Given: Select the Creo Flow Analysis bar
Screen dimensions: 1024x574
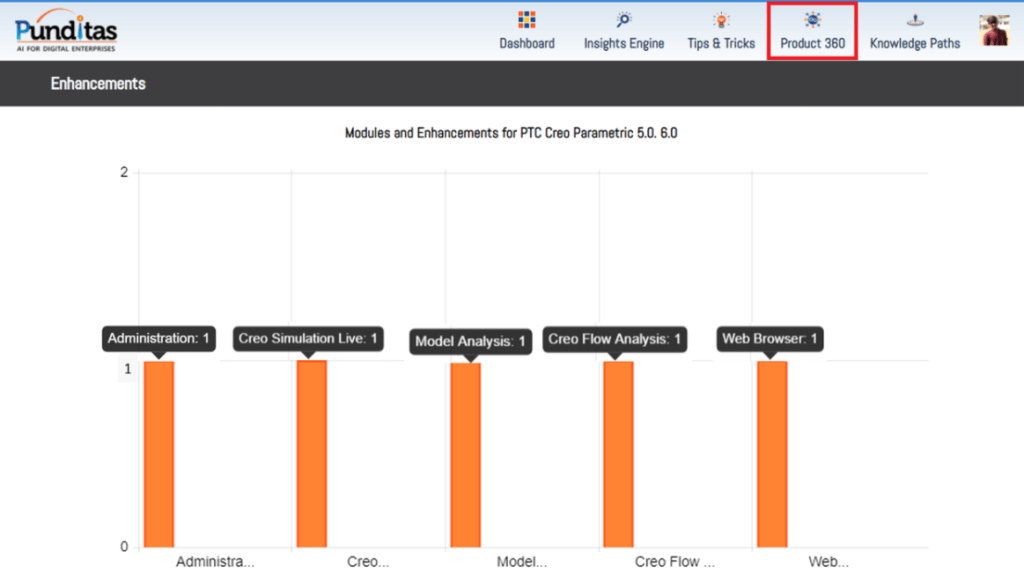Looking at the screenshot, I should point(619,453).
